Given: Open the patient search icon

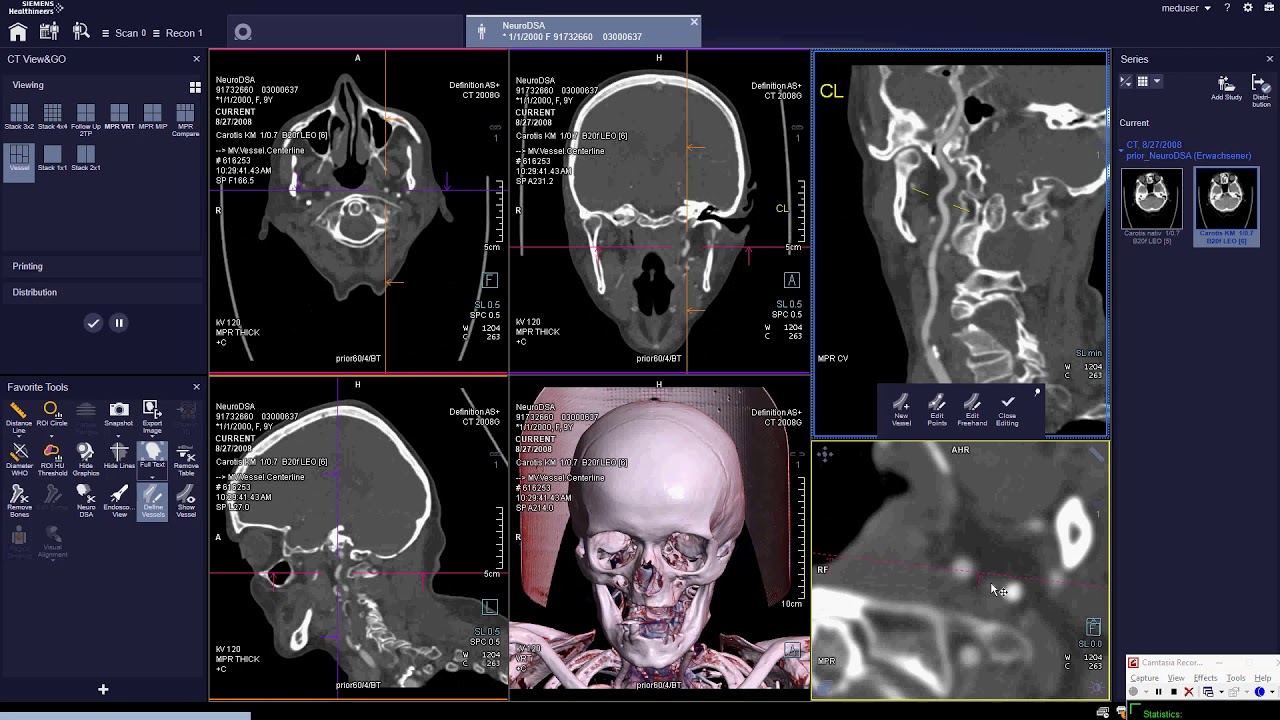Looking at the screenshot, I should 81,33.
